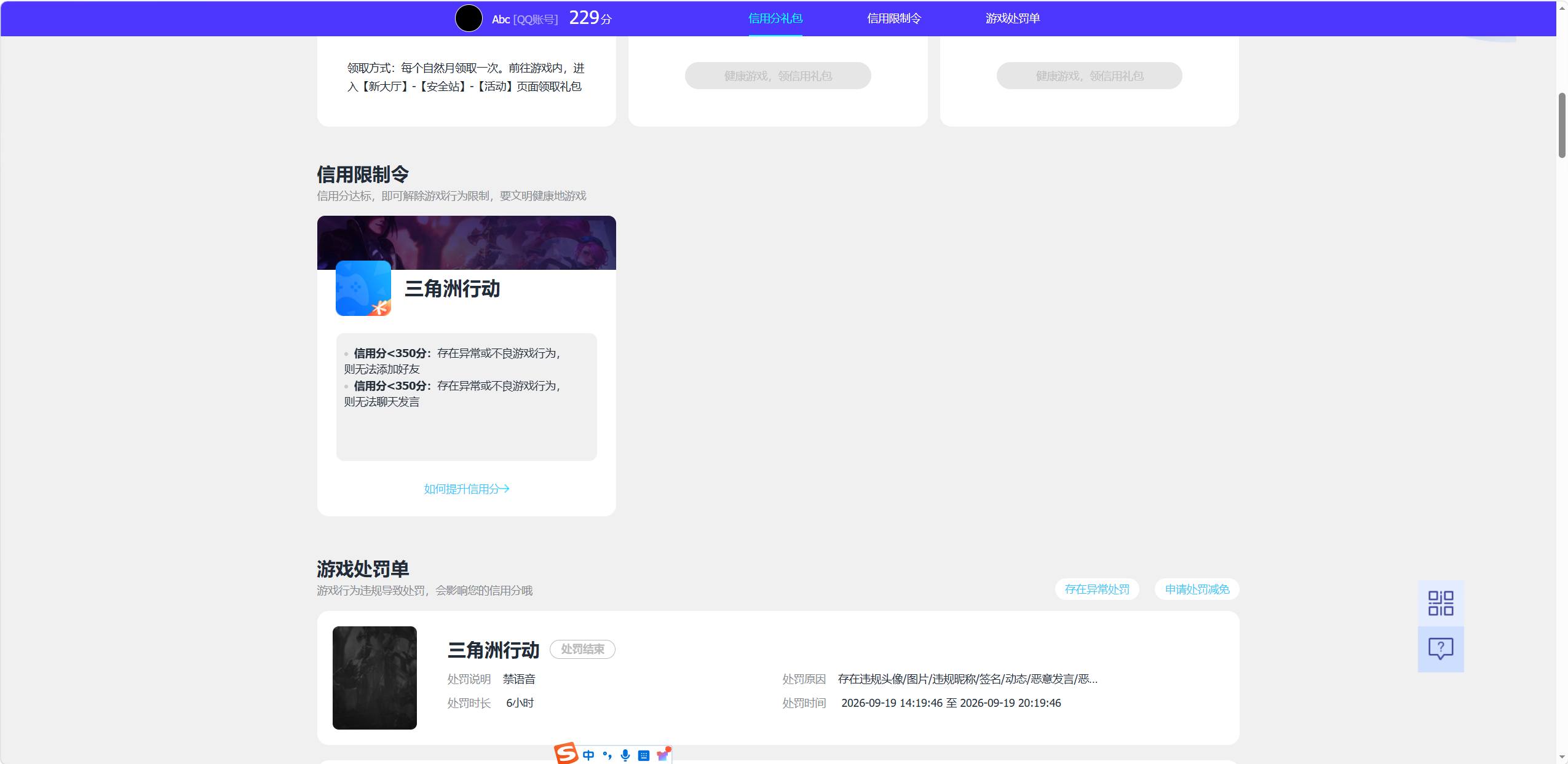This screenshot has height=764, width=1568.
Task: Click the Abc [QQ账号] username
Action: (x=525, y=20)
